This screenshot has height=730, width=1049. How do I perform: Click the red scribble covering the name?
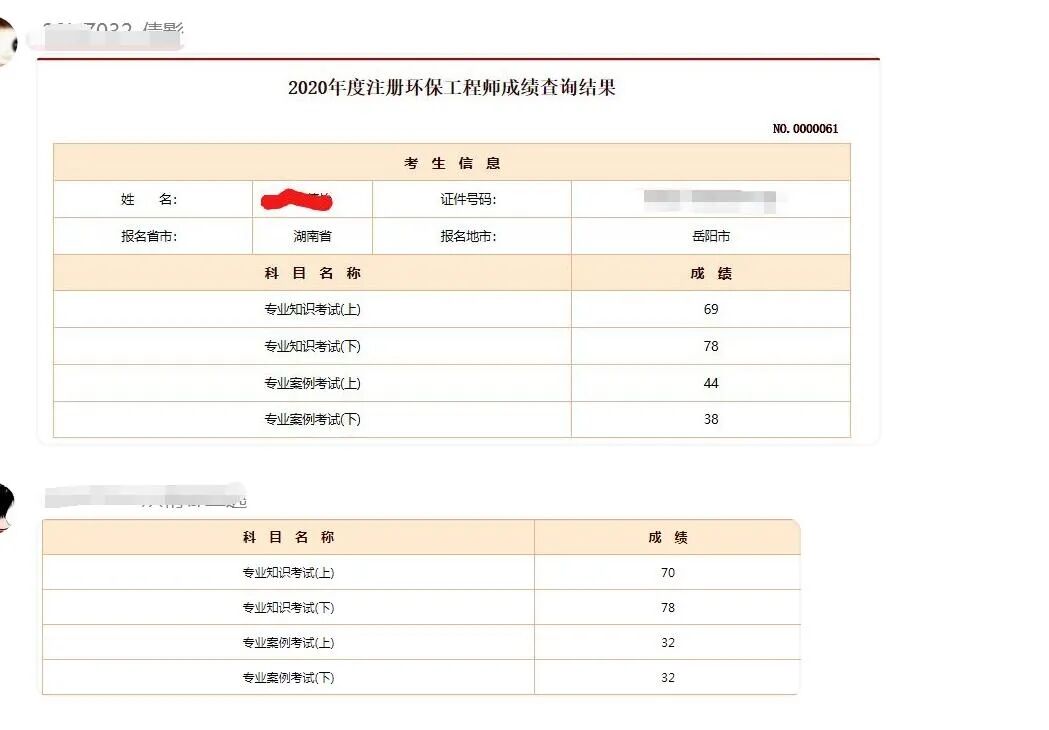295,199
